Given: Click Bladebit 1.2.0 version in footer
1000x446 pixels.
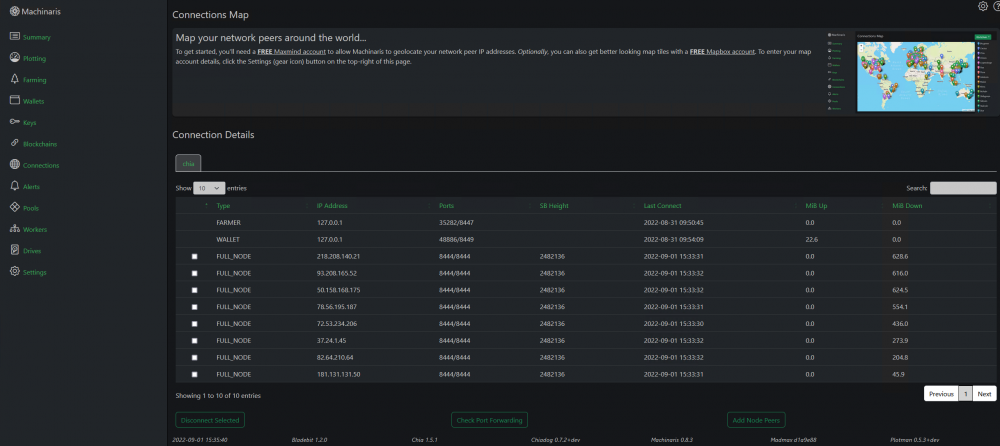Looking at the screenshot, I should point(309,440).
